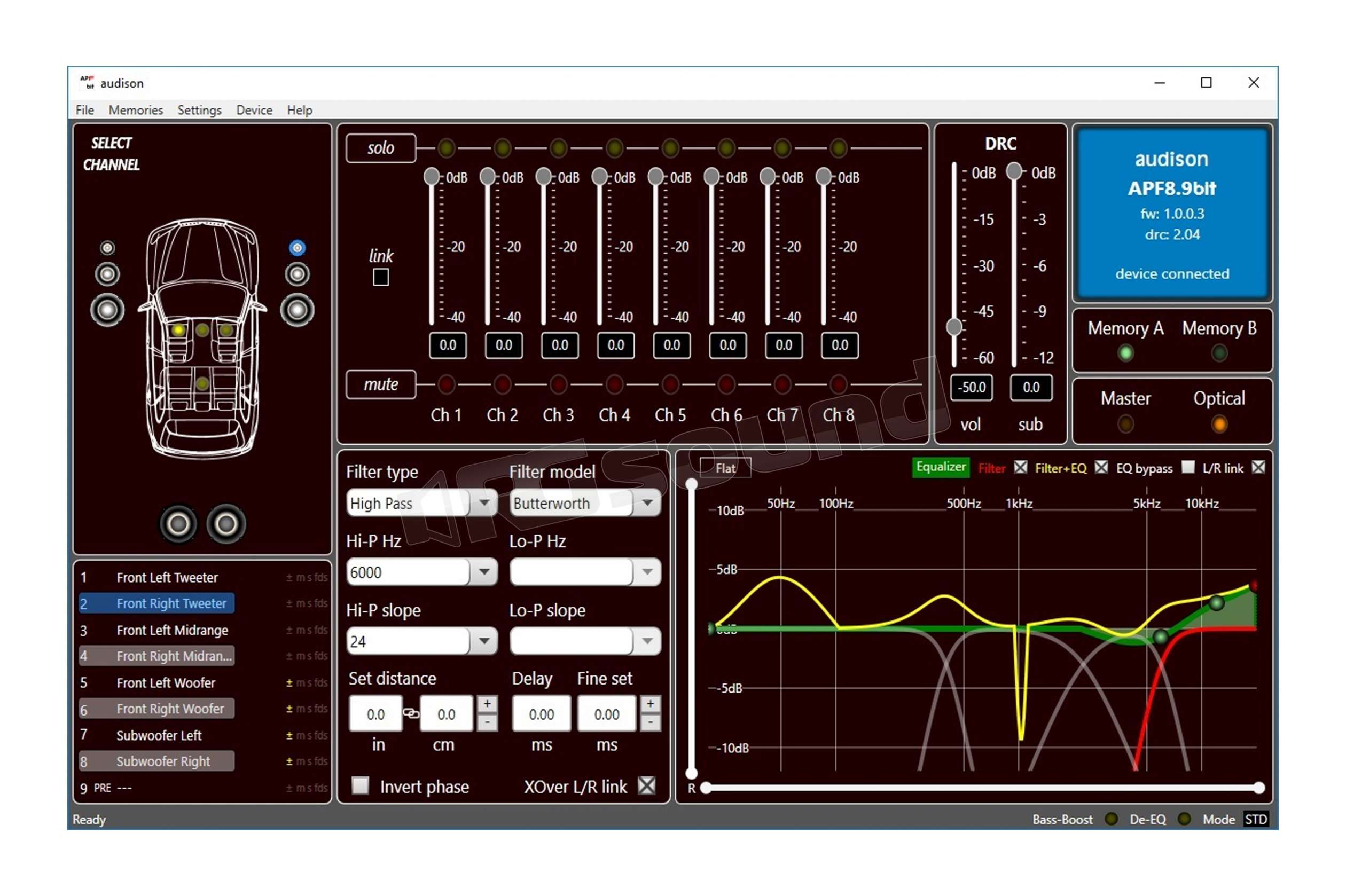
Task: Toggle the Filter curve checkbox
Action: pyautogui.click(x=1020, y=467)
